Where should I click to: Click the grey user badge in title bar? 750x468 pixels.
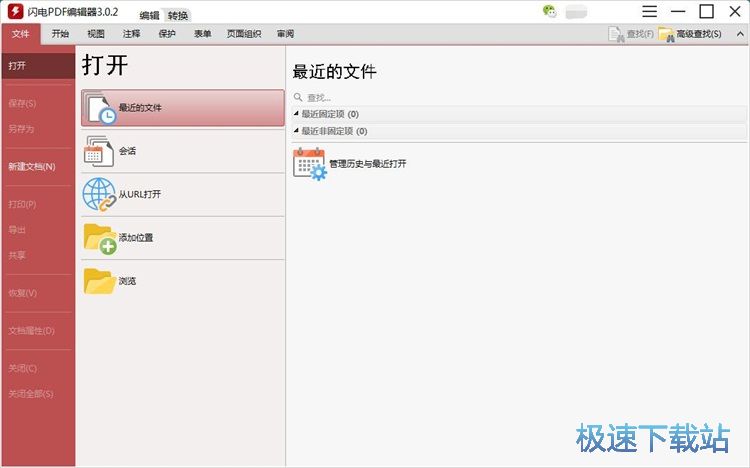[x=576, y=12]
